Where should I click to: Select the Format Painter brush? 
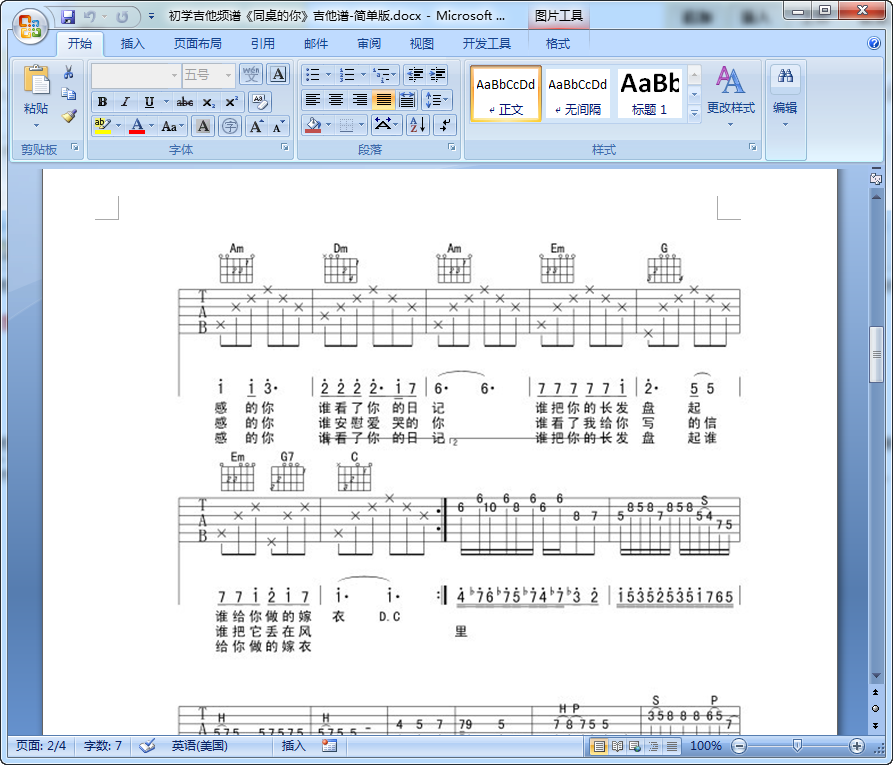pos(69,116)
